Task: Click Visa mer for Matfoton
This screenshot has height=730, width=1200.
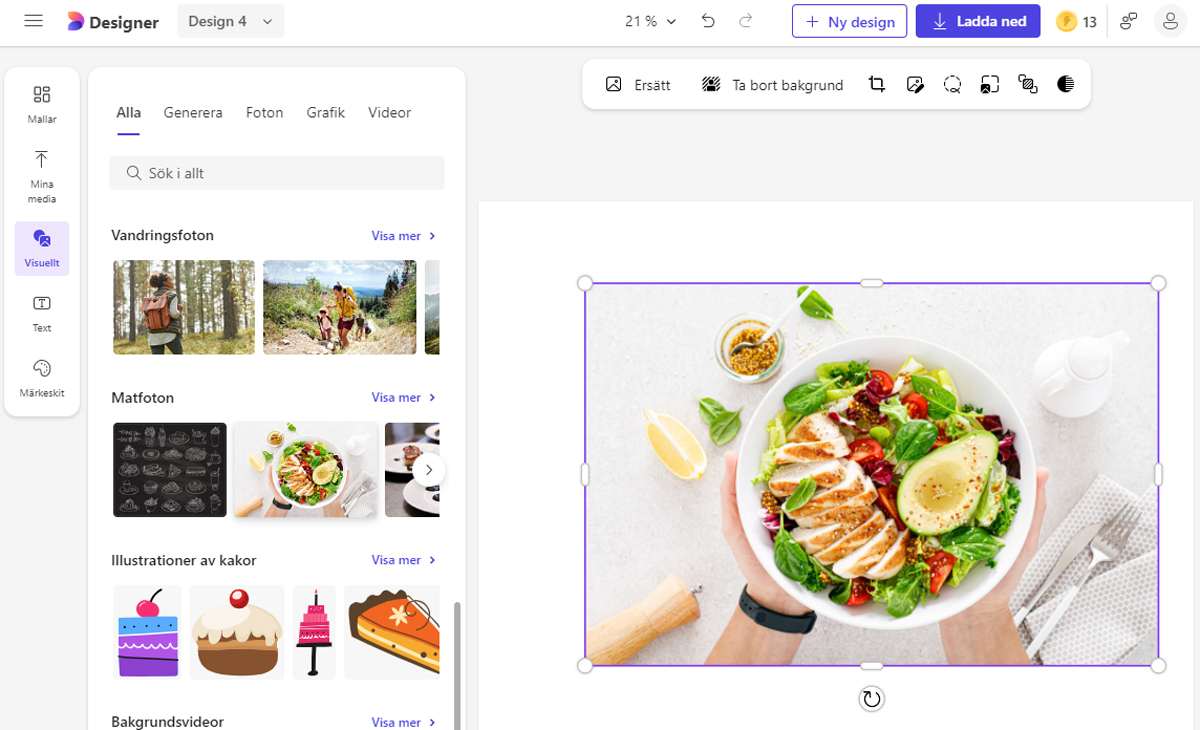Action: pyautogui.click(x=404, y=397)
